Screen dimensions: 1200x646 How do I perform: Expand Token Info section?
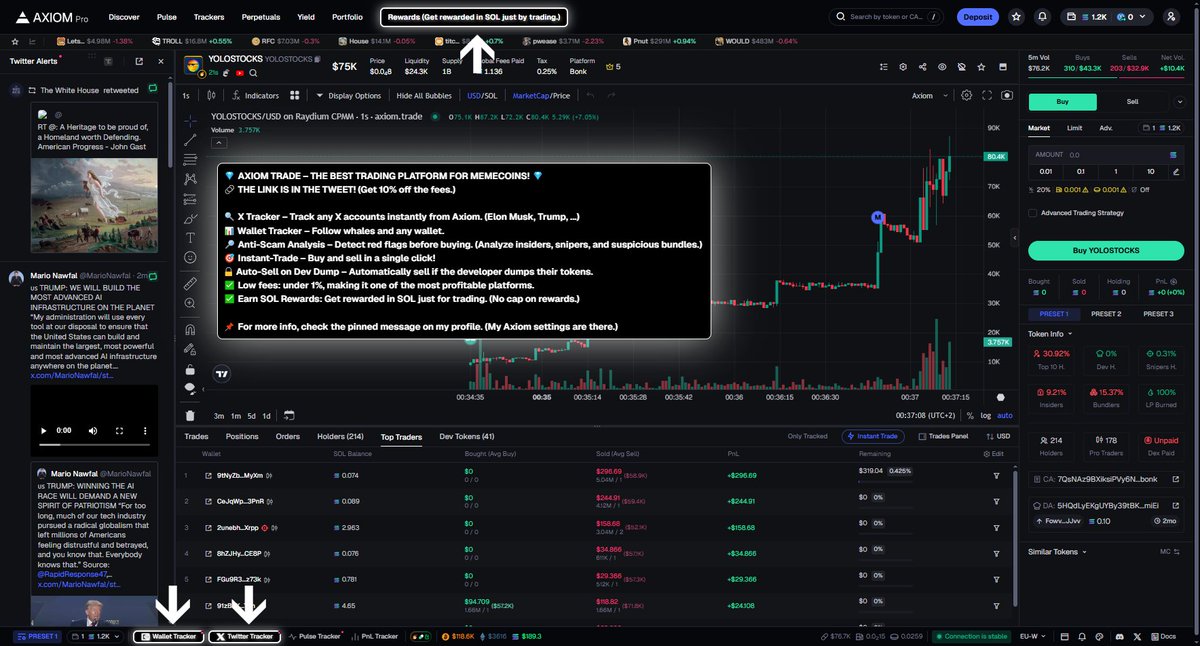1051,334
